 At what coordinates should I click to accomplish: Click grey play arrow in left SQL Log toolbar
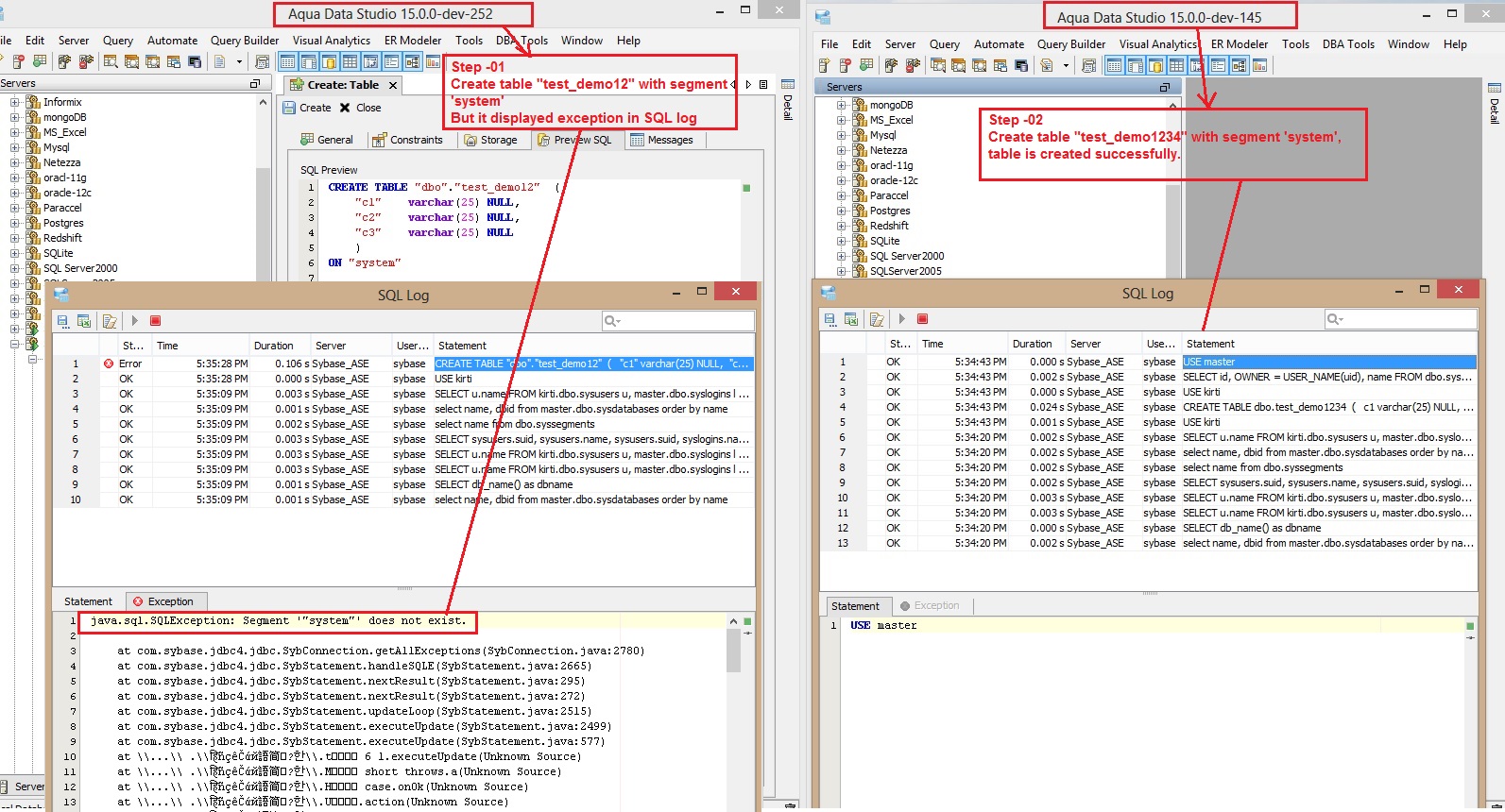coord(134,321)
